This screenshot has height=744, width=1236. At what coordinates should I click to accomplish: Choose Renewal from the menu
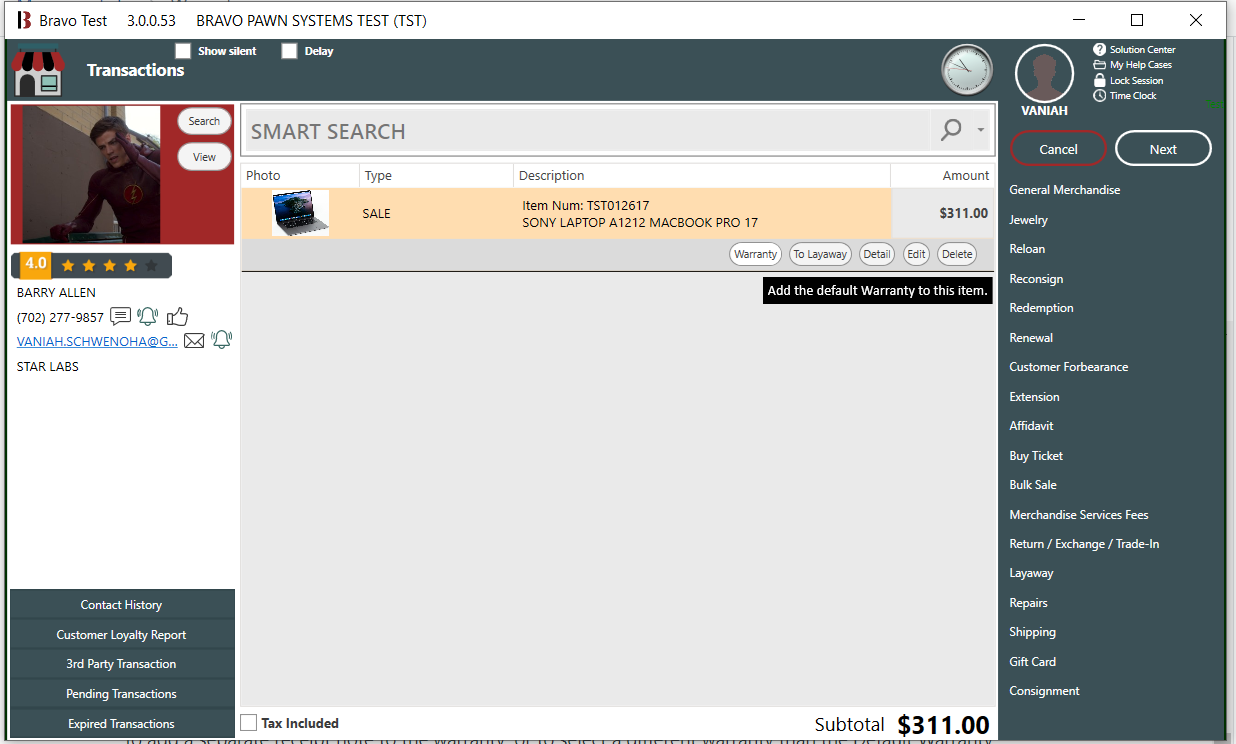click(1031, 338)
